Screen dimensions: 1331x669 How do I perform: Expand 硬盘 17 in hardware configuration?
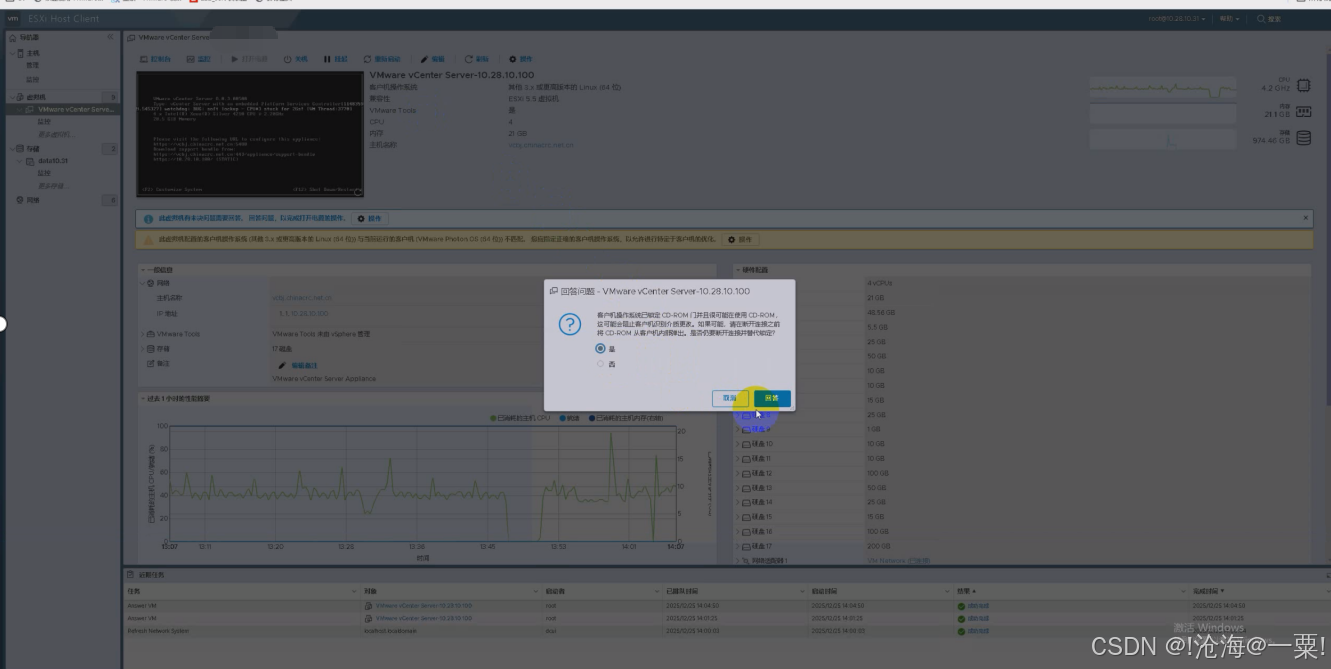click(x=739, y=546)
